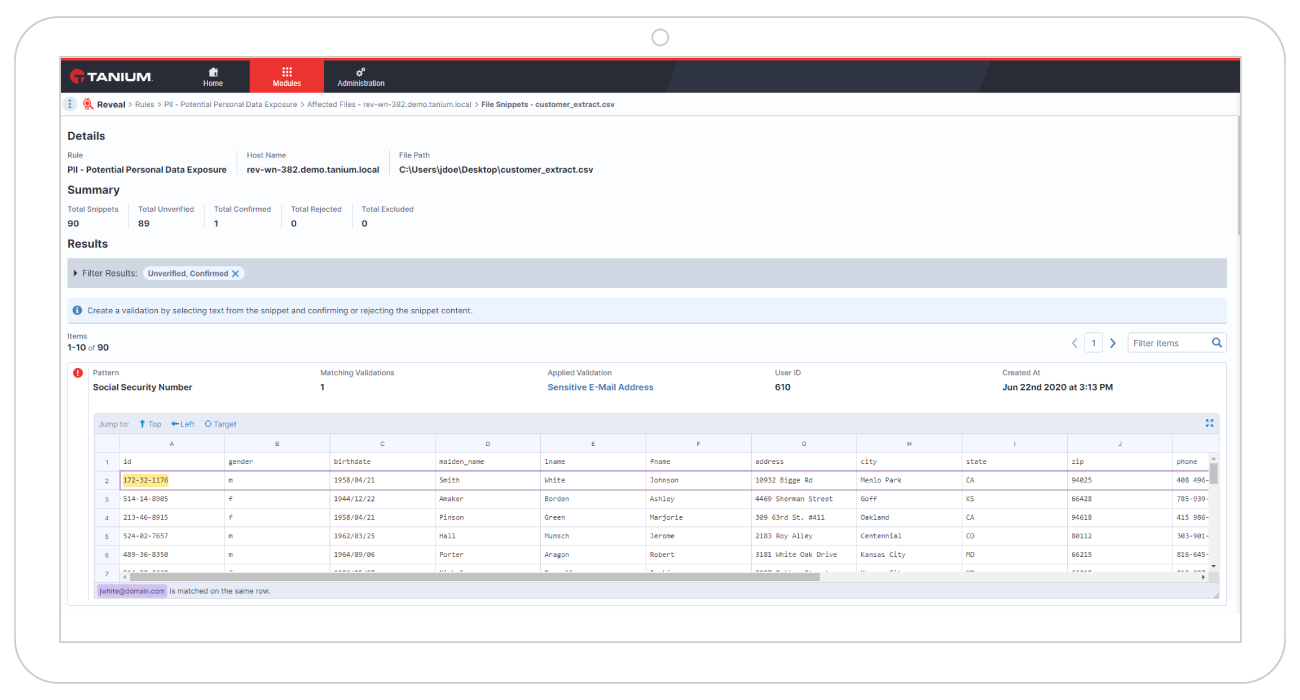This screenshot has width=1300, height=700.
Task: Jump to Target in the snippet
Action: click(221, 424)
